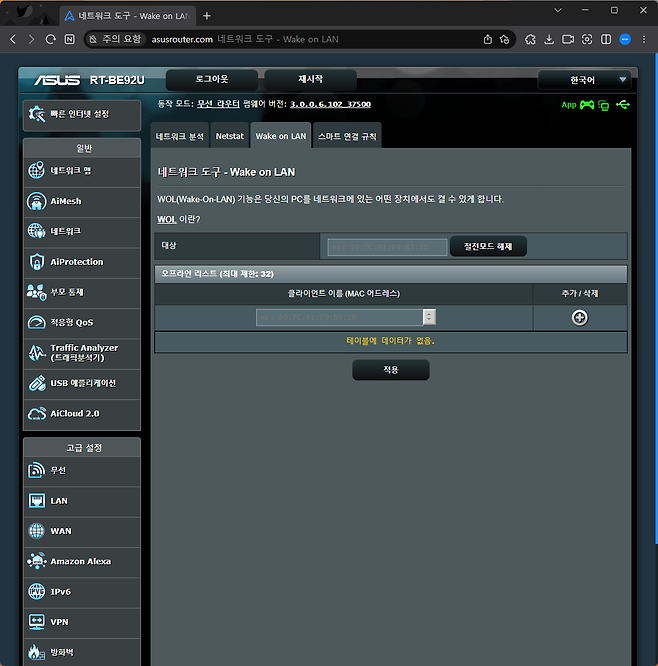The height and width of the screenshot is (666, 658).
Task: Switch to the Netstat tab
Action: pos(229,136)
